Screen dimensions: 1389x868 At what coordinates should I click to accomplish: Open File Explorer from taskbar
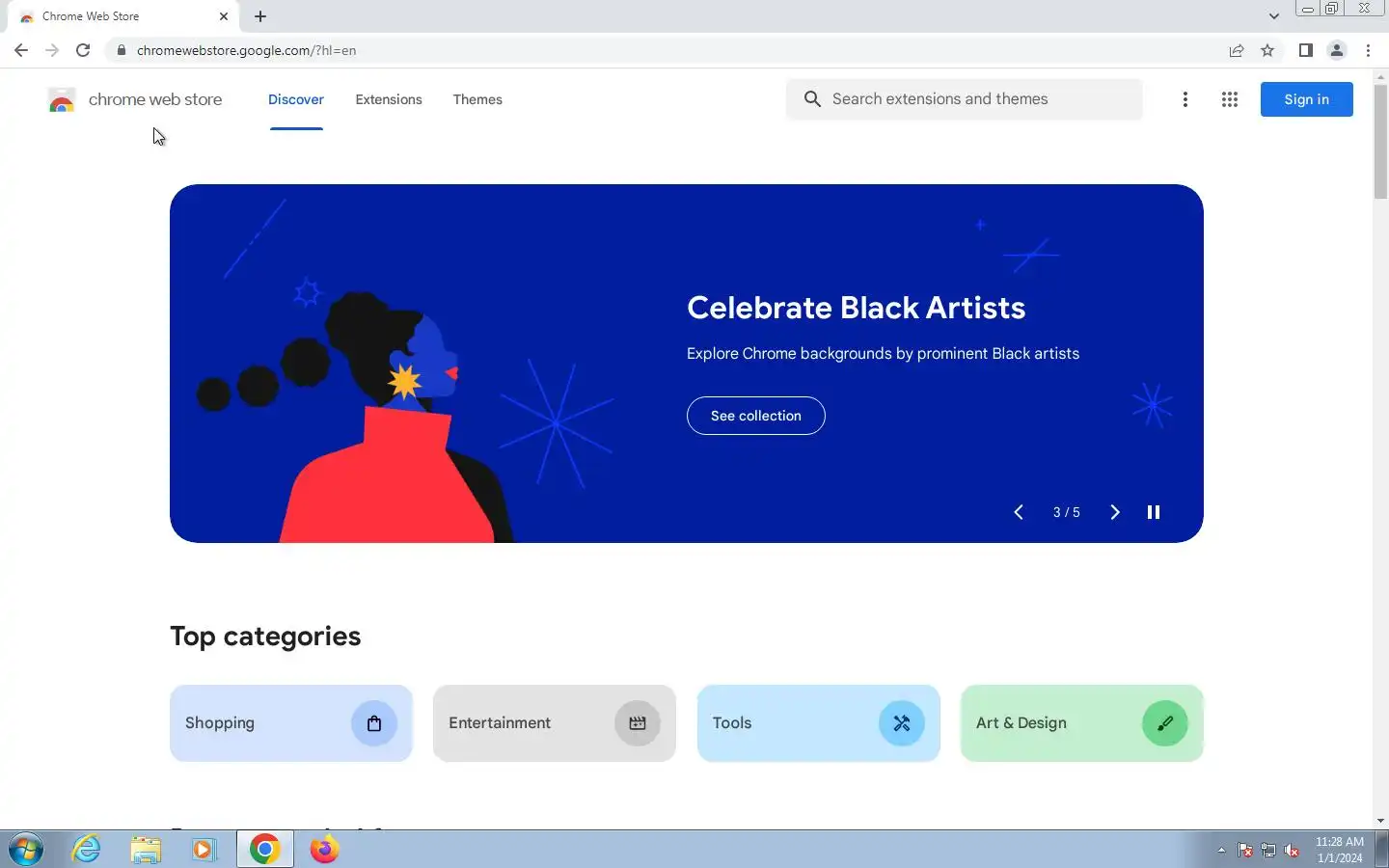point(146,850)
